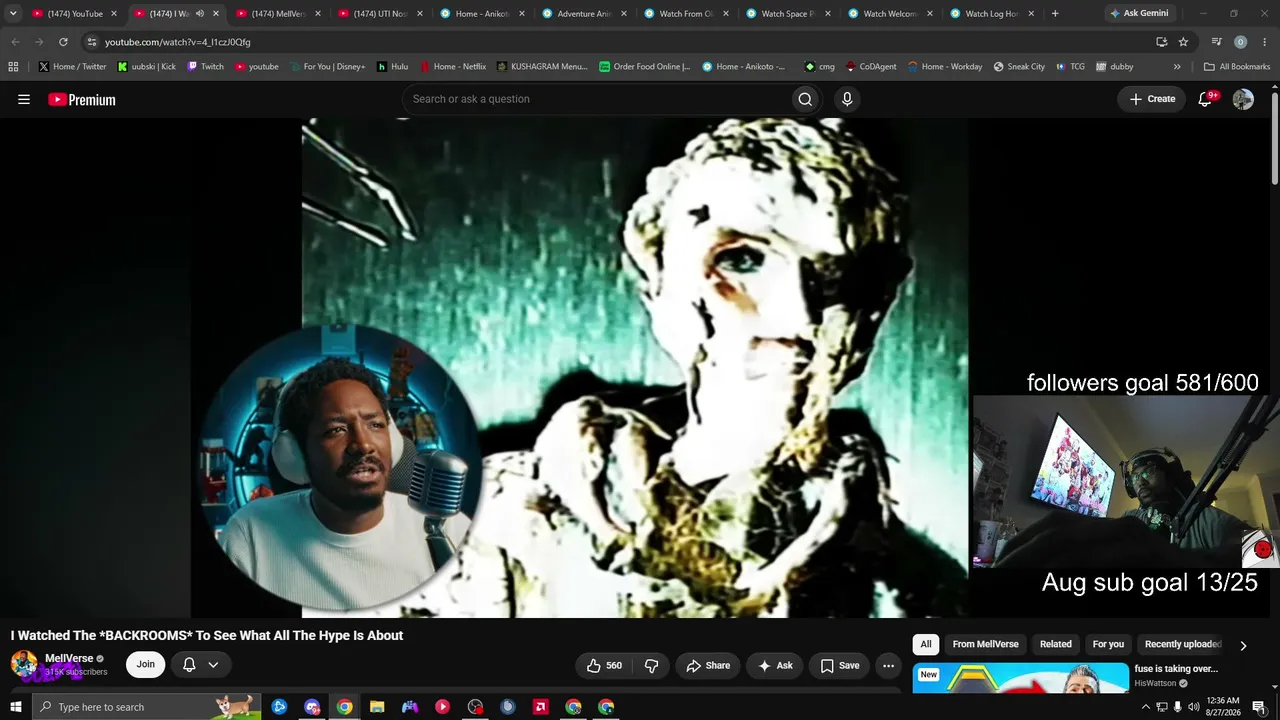This screenshot has width=1280, height=720.
Task: Dislike the video with thumbs down
Action: pyautogui.click(x=651, y=665)
